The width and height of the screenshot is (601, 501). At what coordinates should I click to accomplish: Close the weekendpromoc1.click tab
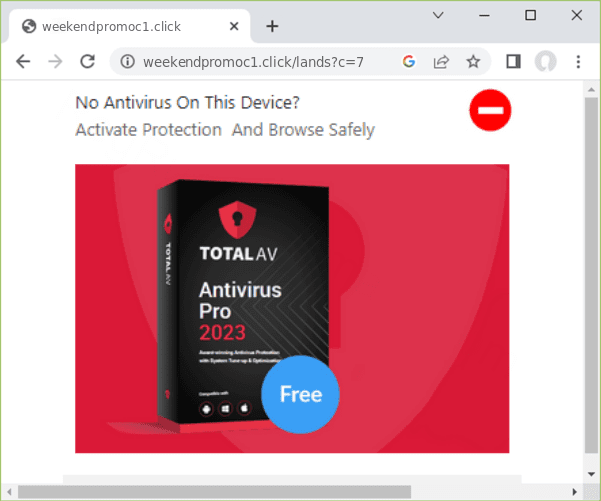point(234,26)
